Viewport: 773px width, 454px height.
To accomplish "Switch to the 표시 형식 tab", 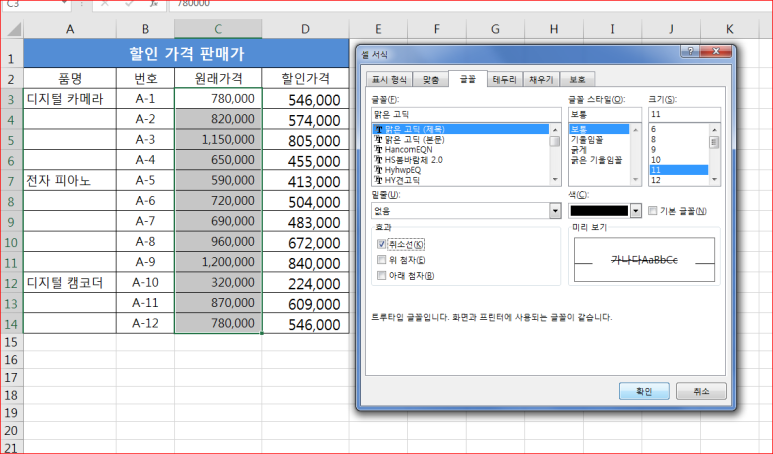I will pos(389,79).
